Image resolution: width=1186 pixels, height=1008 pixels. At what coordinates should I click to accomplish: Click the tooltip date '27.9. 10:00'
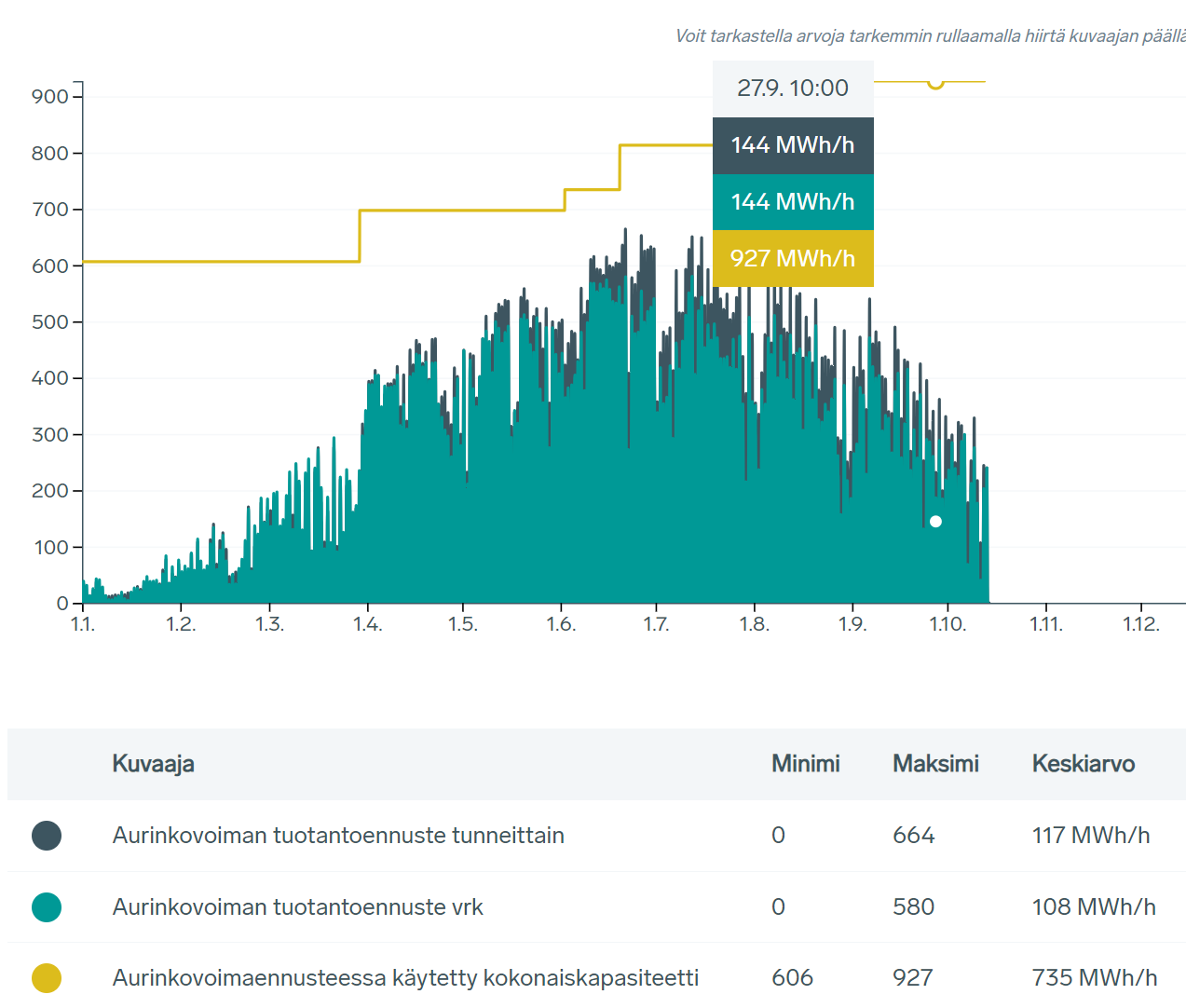tap(793, 89)
